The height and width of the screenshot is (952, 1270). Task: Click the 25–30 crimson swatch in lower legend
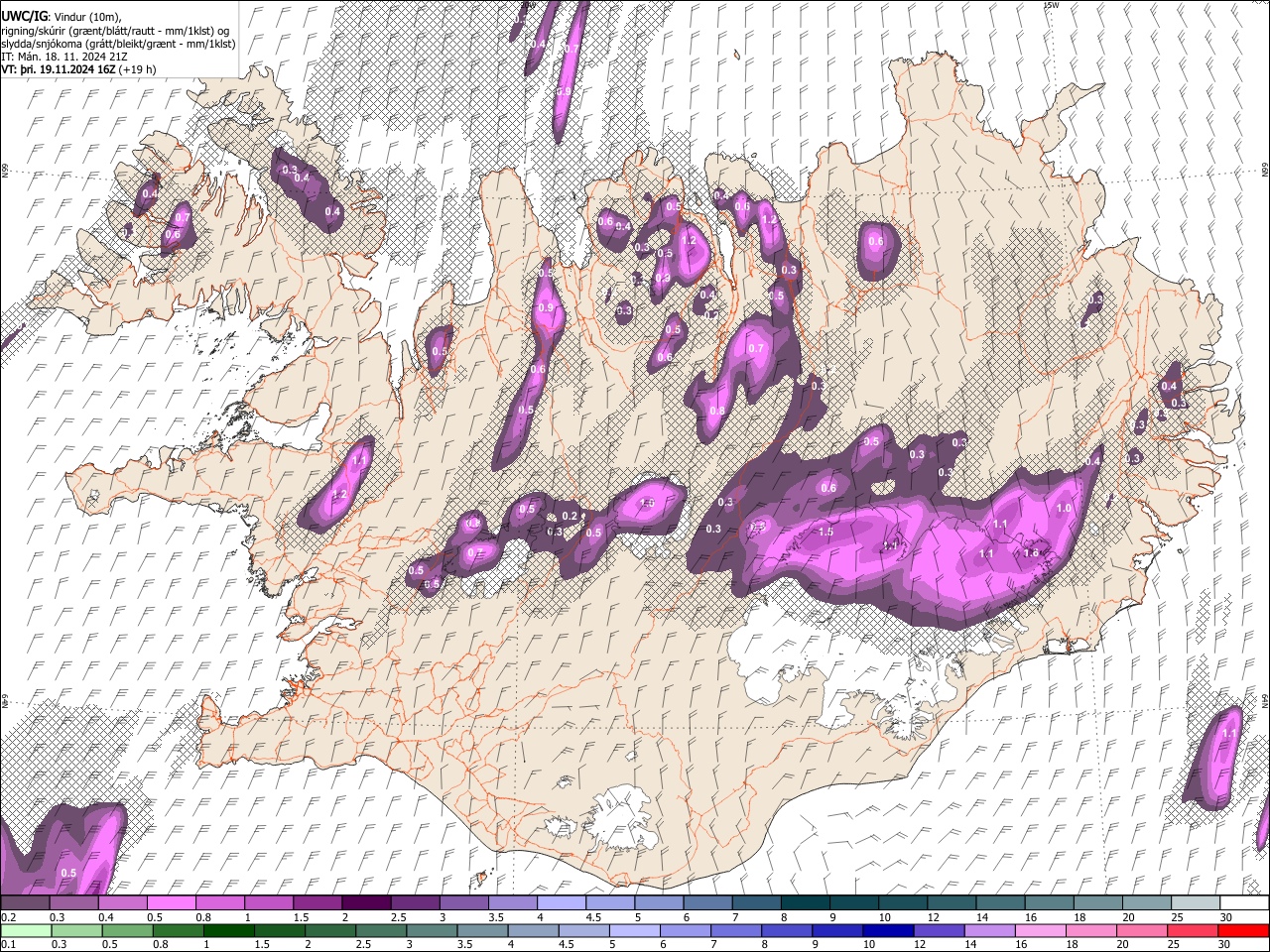(1193, 930)
